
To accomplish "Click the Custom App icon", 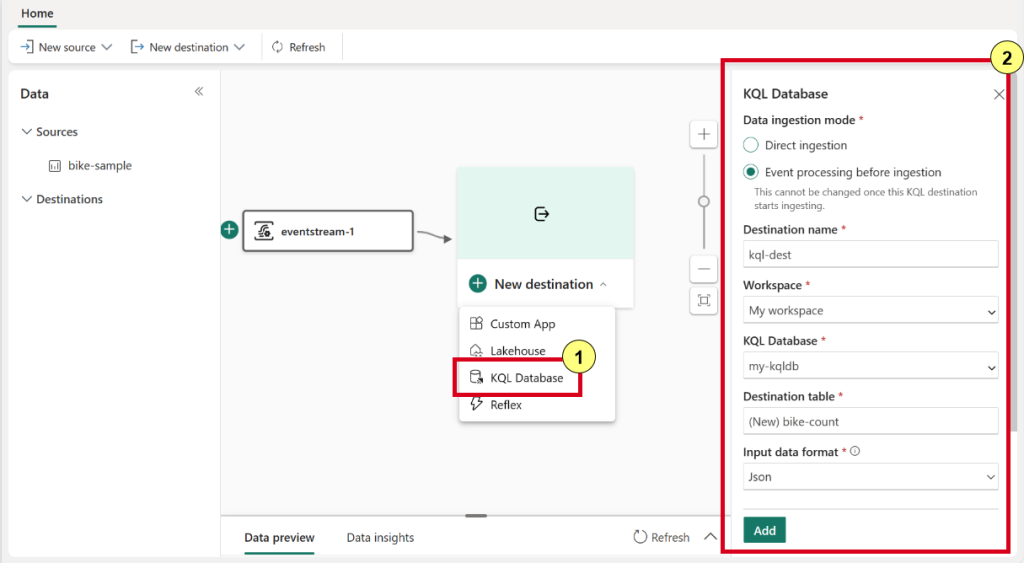I will tap(476, 323).
